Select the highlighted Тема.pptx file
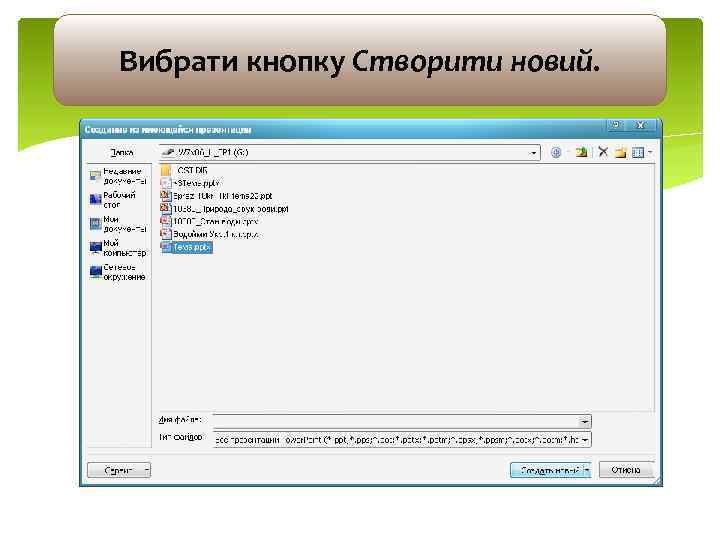 tap(186, 248)
